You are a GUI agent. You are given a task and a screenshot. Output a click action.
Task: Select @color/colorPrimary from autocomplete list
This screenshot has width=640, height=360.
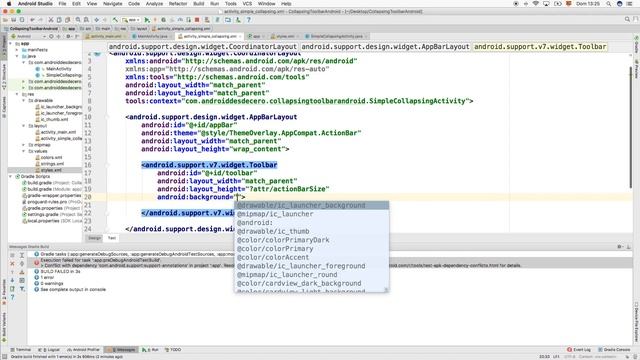click(311, 249)
